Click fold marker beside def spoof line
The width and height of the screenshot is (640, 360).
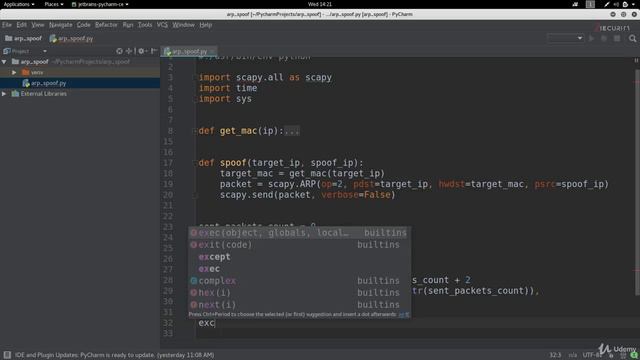195,163
